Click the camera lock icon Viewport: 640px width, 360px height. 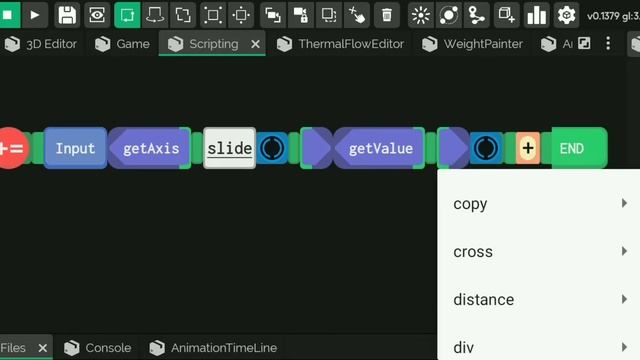coord(301,15)
